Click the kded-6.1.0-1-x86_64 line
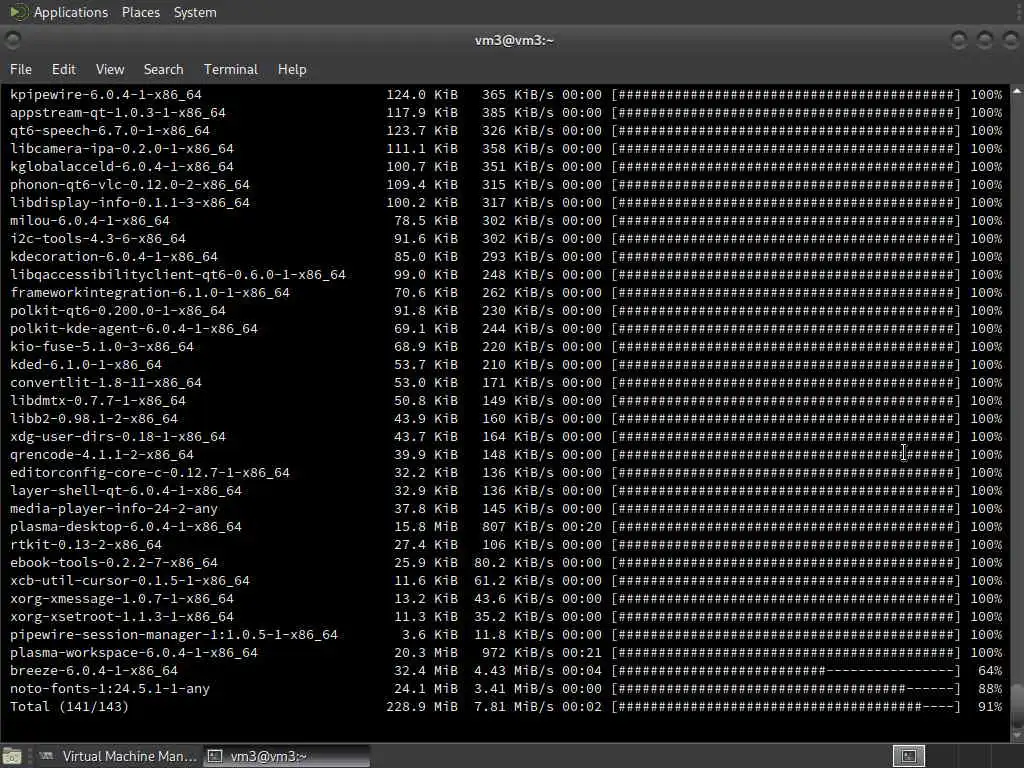 point(506,364)
